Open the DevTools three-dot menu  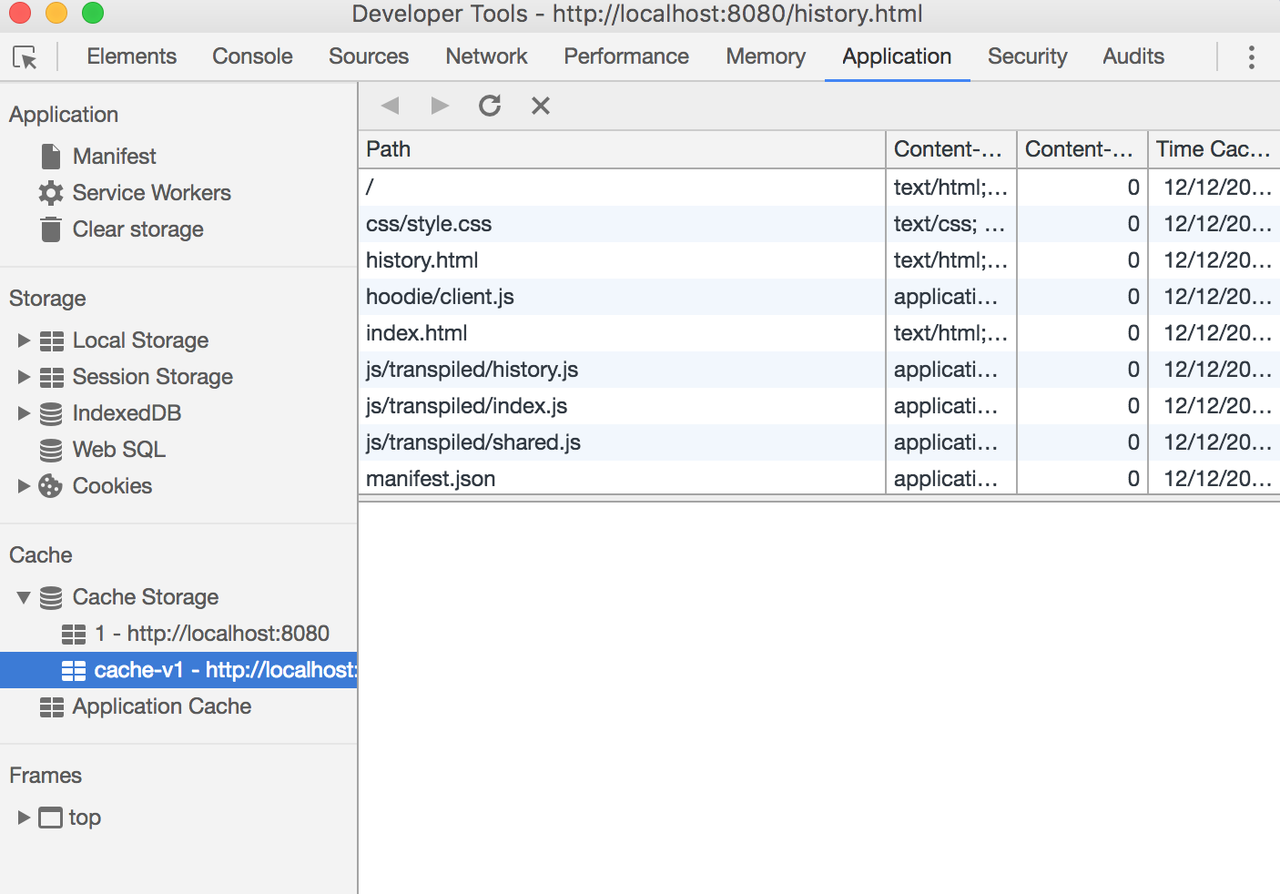point(1251,57)
